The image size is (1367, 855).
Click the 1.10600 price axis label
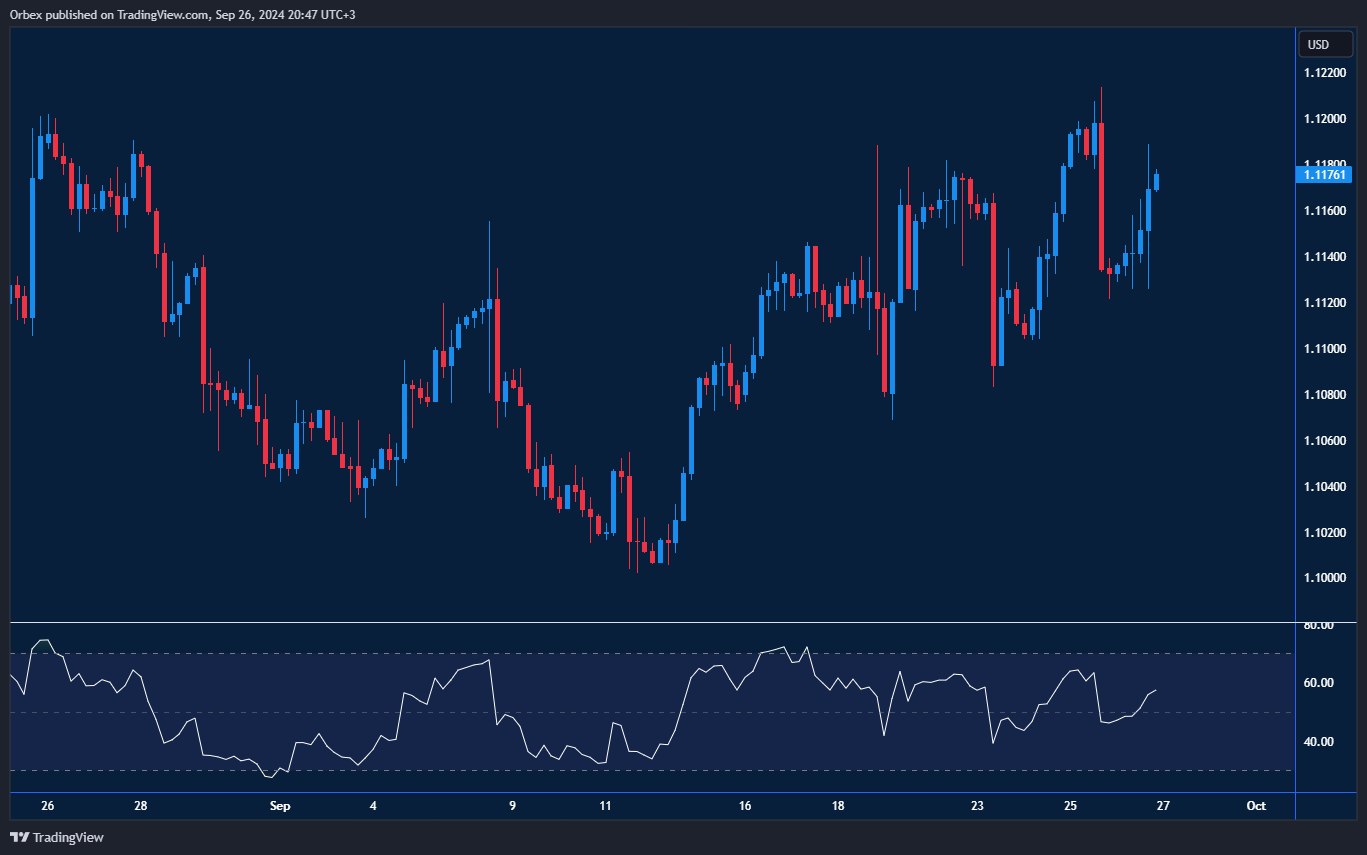[1323, 441]
